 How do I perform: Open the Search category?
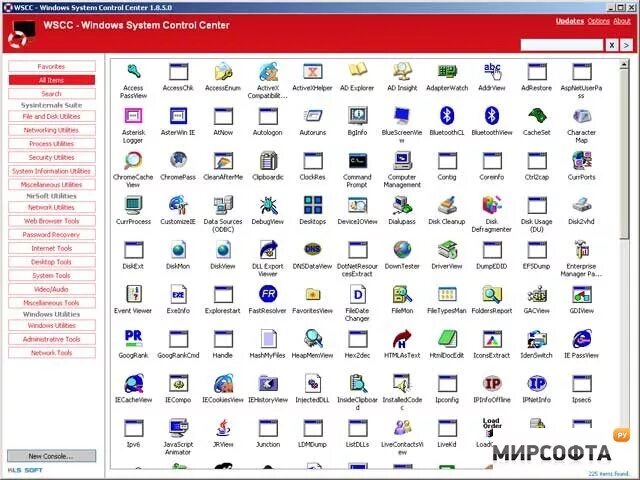point(52,94)
